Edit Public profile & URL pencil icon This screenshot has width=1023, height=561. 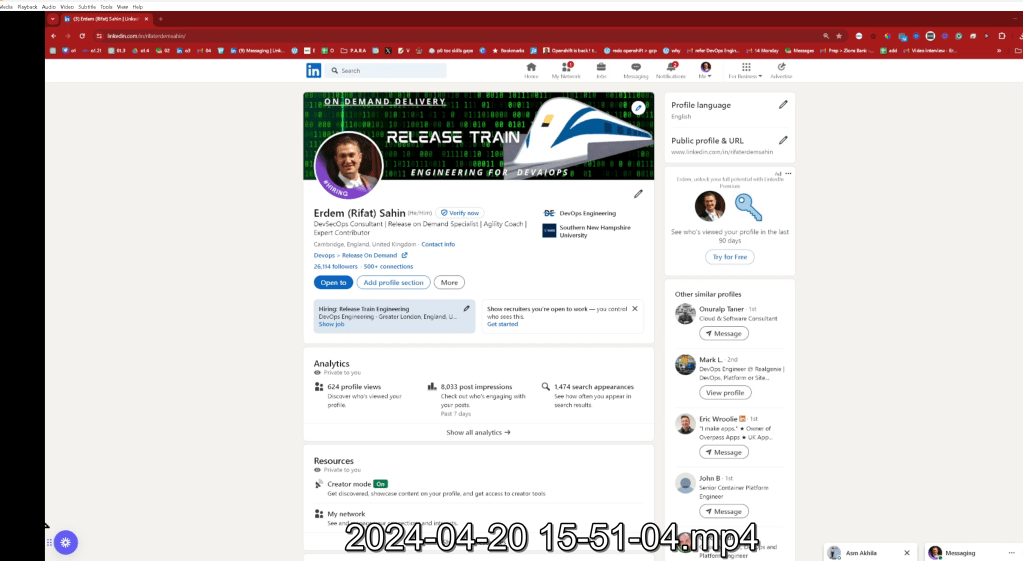pos(783,140)
